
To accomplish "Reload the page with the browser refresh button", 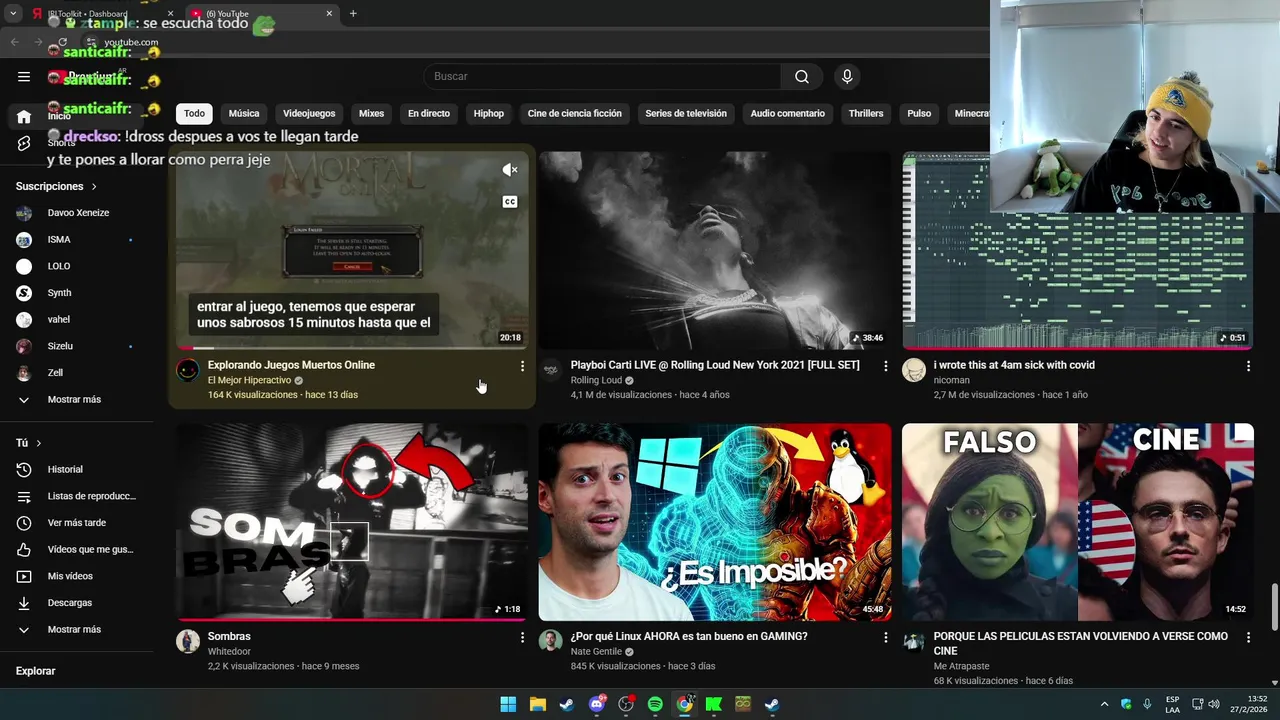I will pos(62,42).
